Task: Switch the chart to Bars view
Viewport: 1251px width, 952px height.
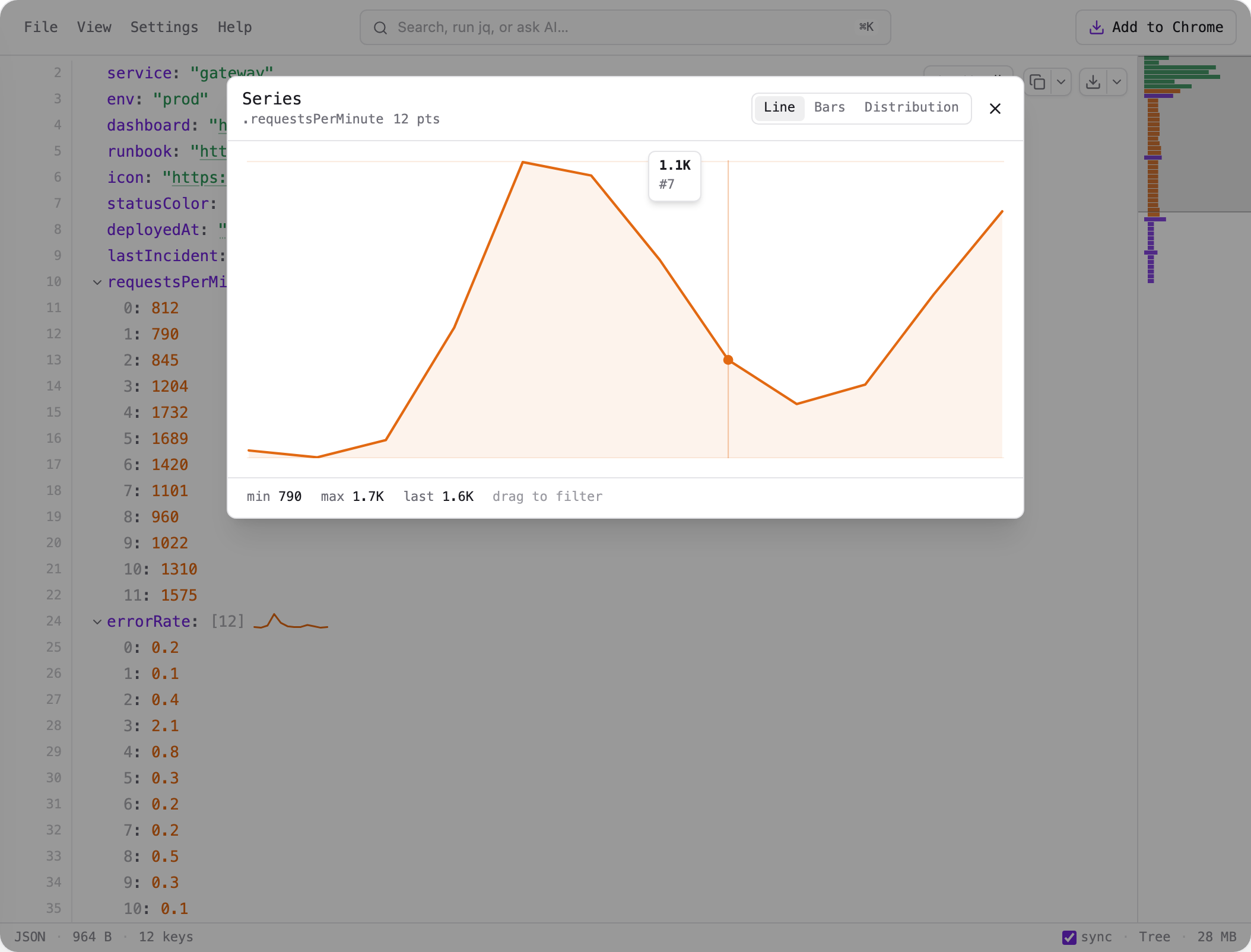Action: tap(829, 107)
